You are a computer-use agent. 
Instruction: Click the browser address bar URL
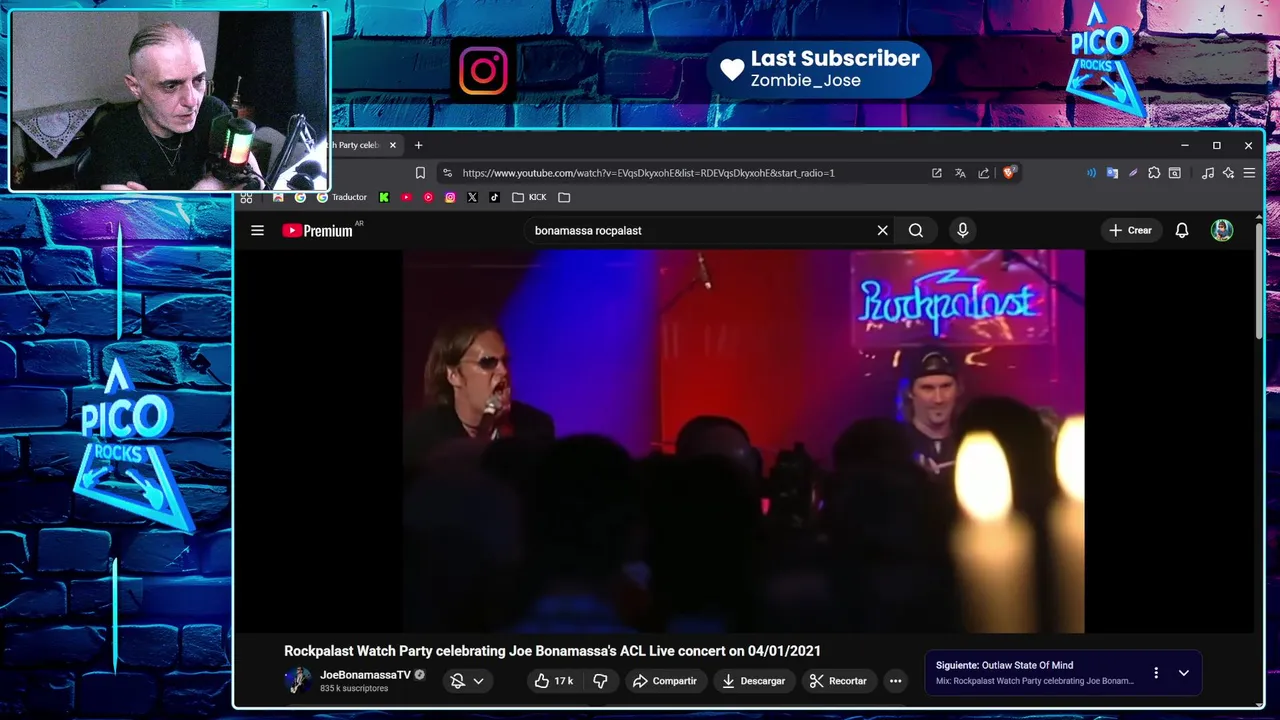coord(648,173)
